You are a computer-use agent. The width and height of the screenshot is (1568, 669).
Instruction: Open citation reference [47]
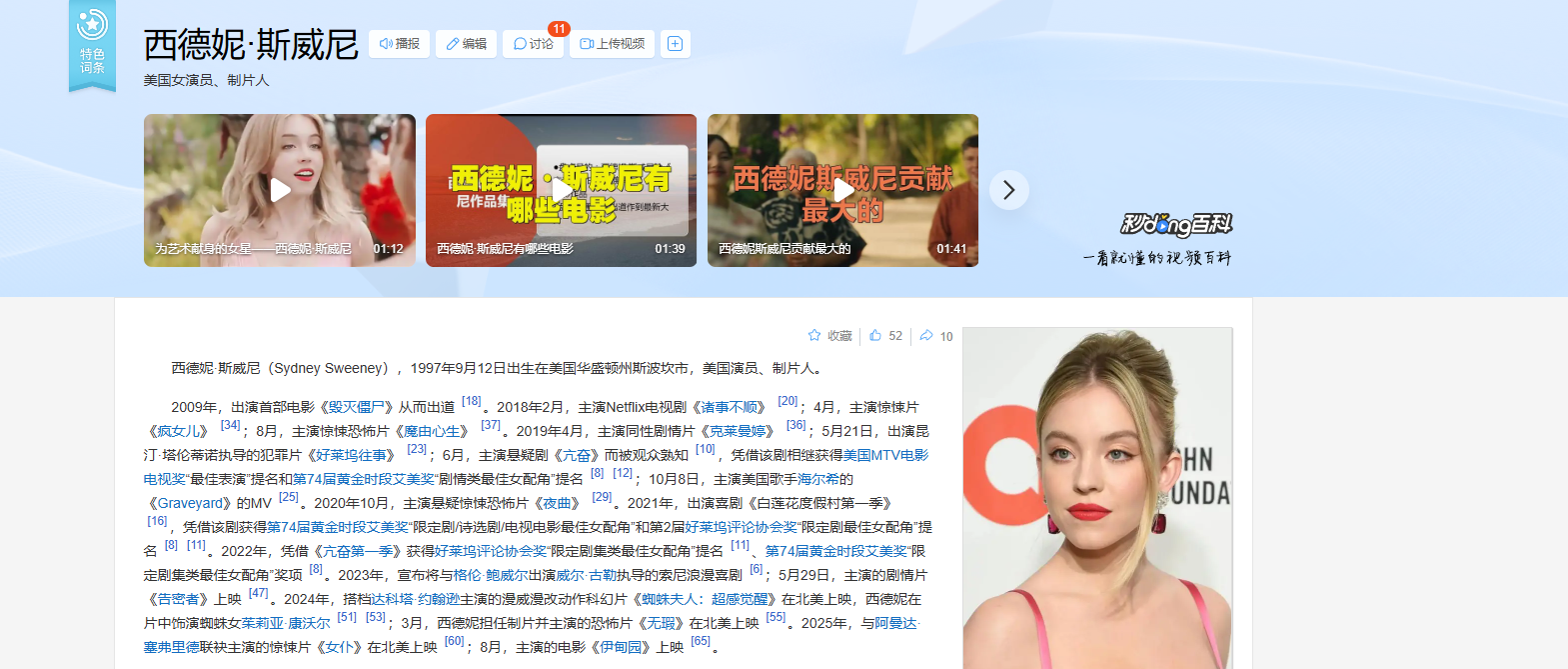[x=258, y=593]
